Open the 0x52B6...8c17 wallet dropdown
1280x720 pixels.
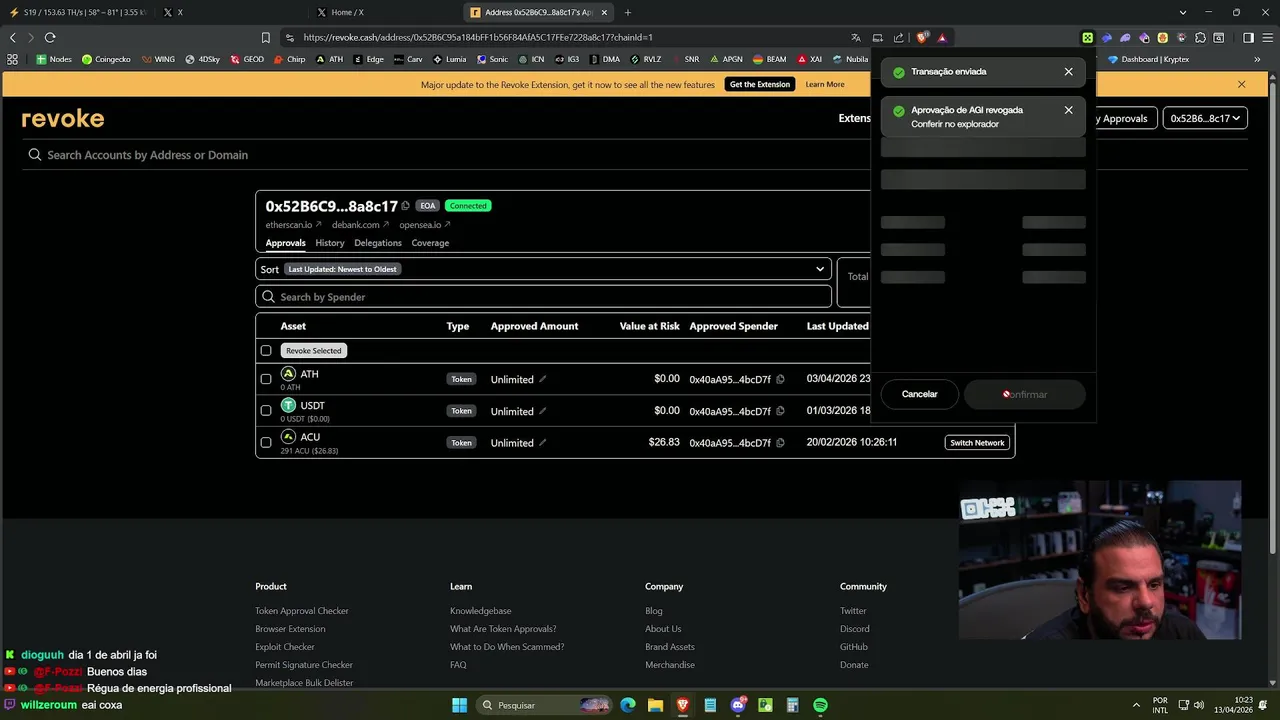click(1205, 118)
